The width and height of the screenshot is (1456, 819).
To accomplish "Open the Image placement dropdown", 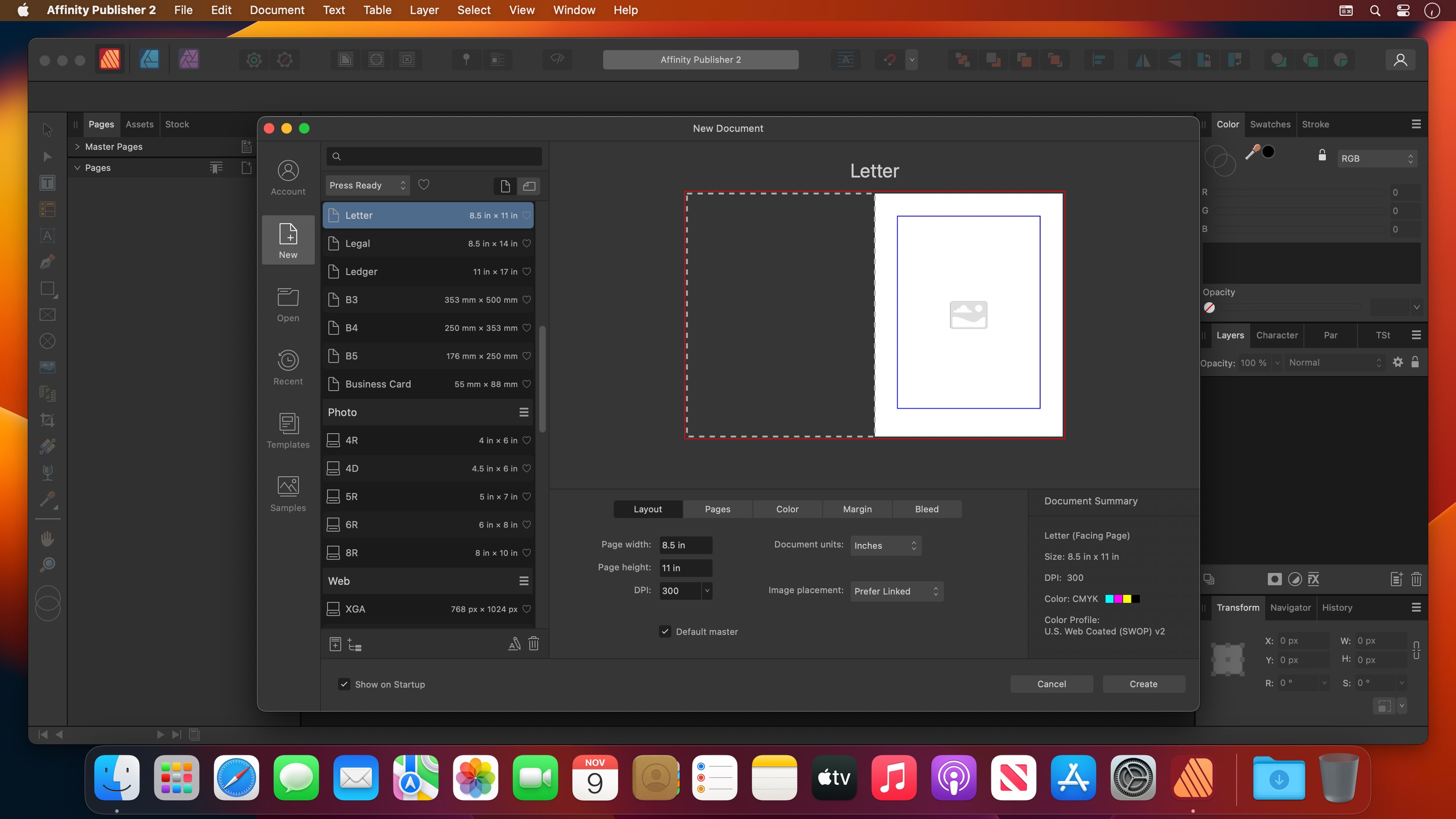I will coord(896,591).
